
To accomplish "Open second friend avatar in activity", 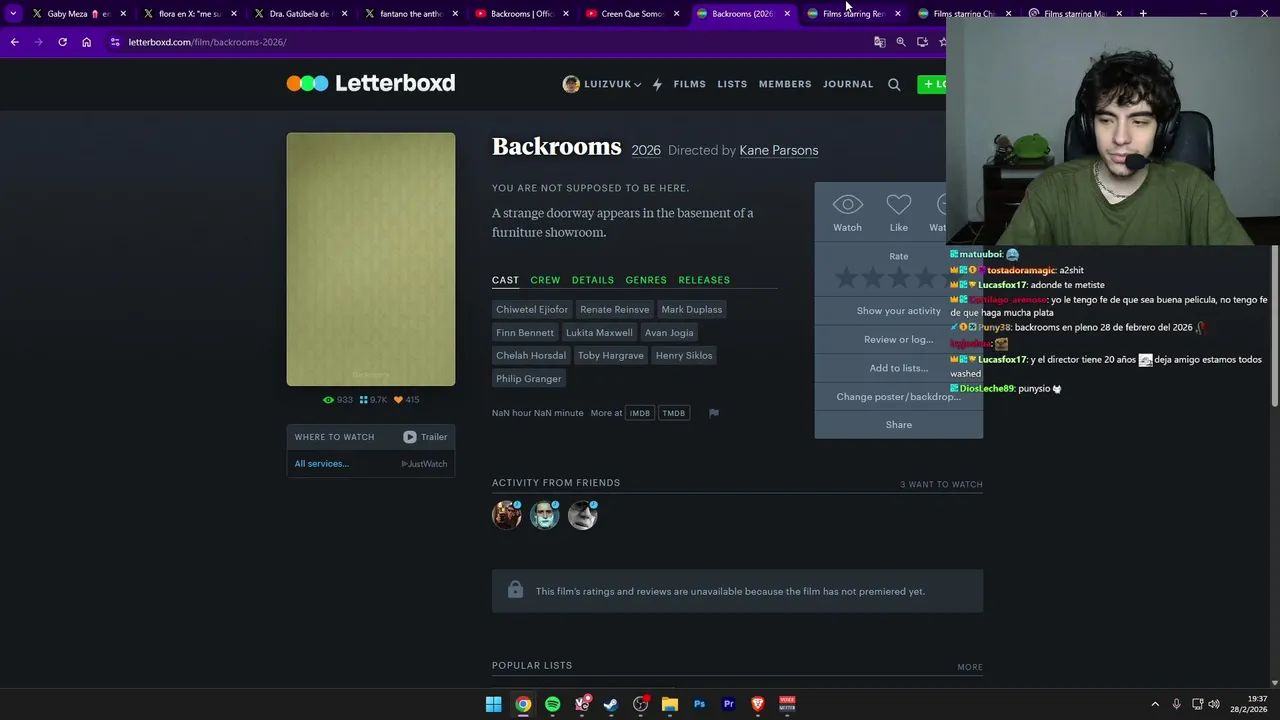I will pos(545,515).
